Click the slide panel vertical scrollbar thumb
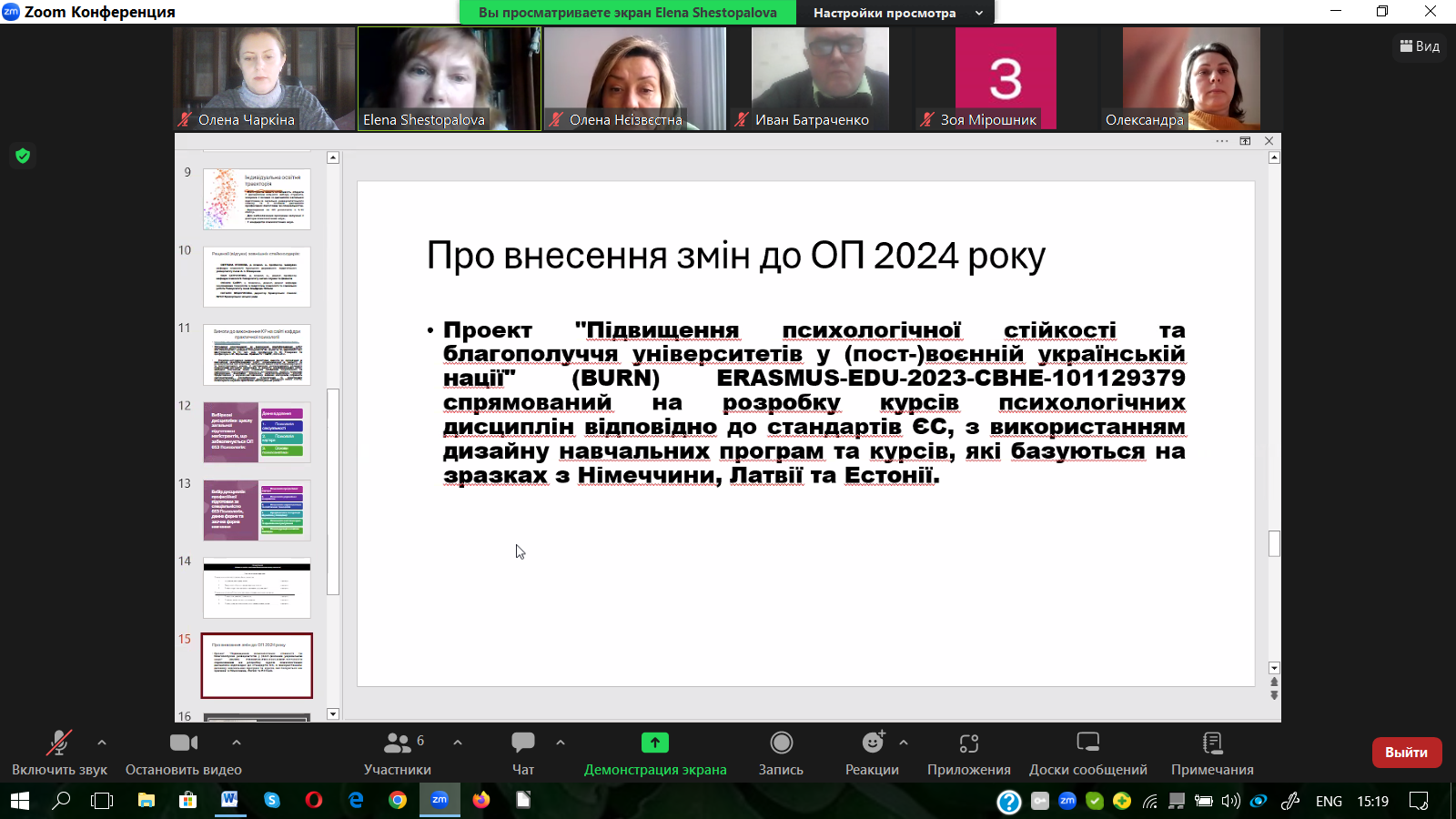The height and width of the screenshot is (819, 1456). point(333,491)
